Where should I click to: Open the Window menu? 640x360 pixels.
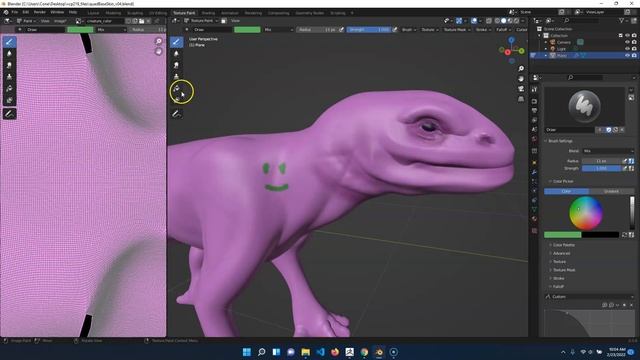pos(57,12)
